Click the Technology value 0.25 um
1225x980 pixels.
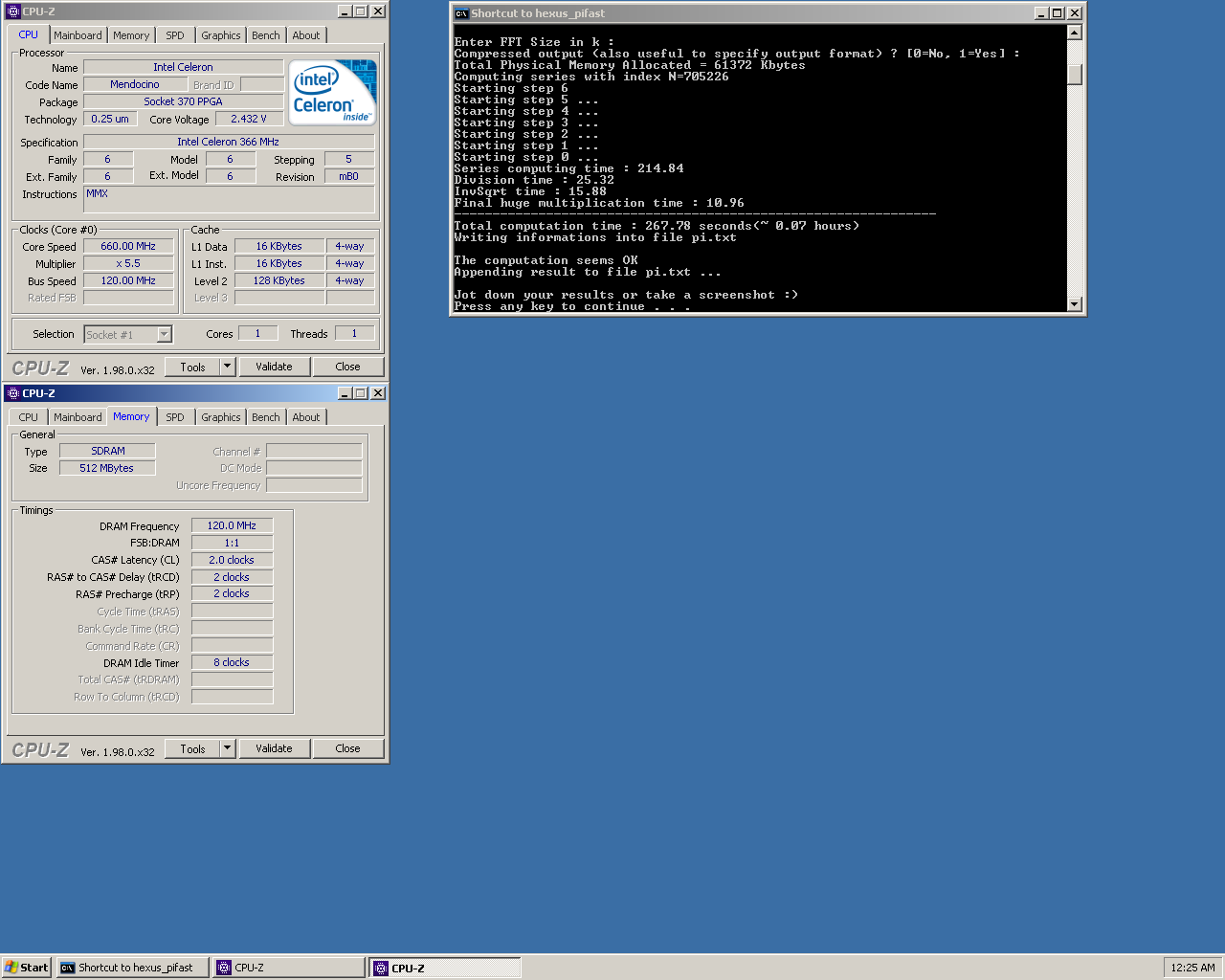pyautogui.click(x=110, y=119)
